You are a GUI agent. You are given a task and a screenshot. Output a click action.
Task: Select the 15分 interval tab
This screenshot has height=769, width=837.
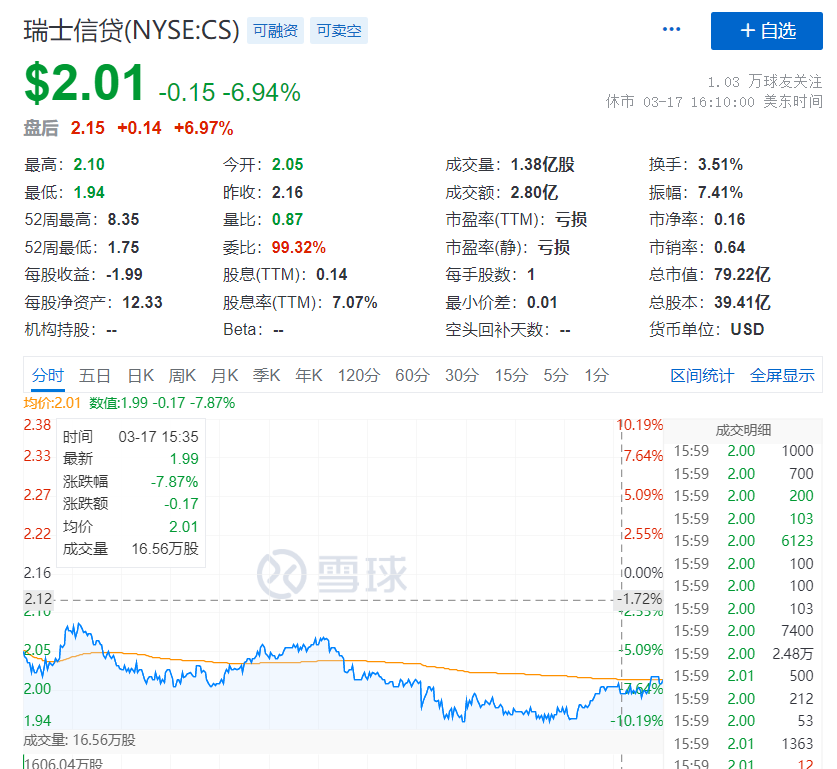[x=511, y=376]
